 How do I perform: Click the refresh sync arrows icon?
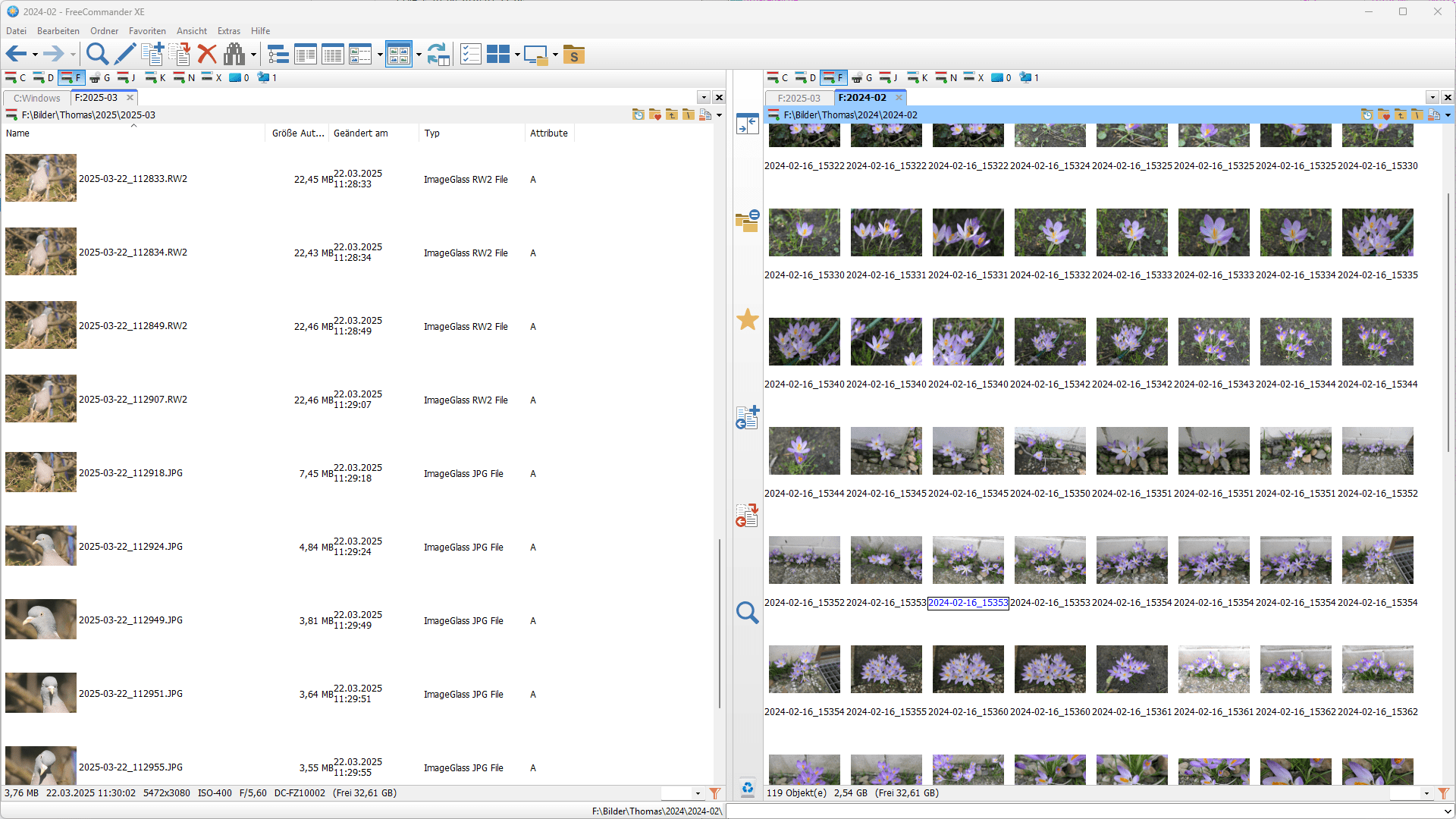point(438,54)
